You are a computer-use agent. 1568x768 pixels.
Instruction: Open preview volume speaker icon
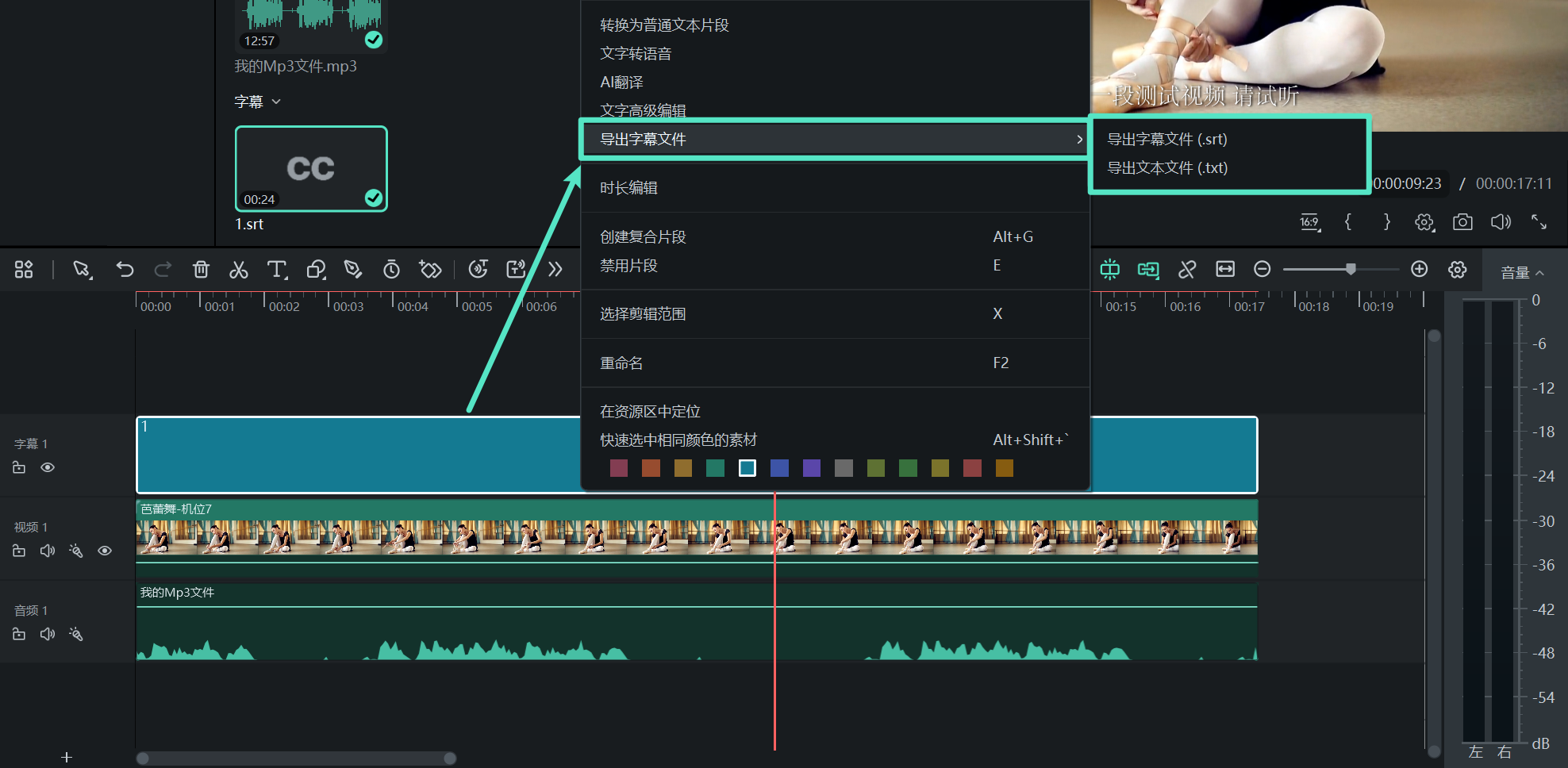tap(1501, 222)
